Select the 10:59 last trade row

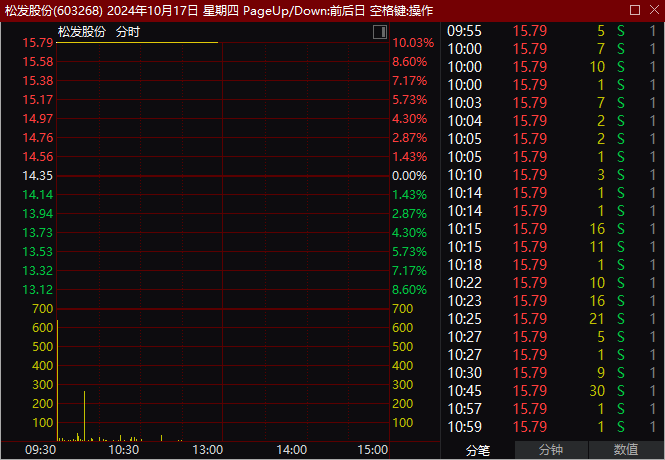[x=552, y=426]
